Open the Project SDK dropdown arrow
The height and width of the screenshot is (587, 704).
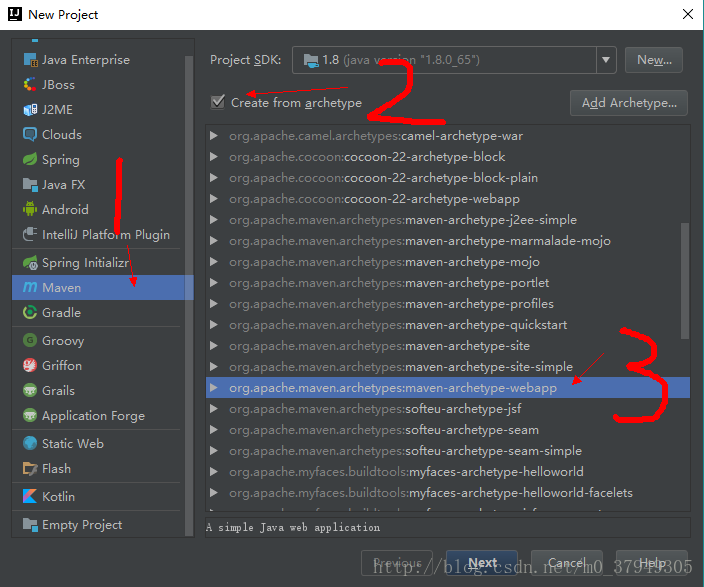point(606,60)
